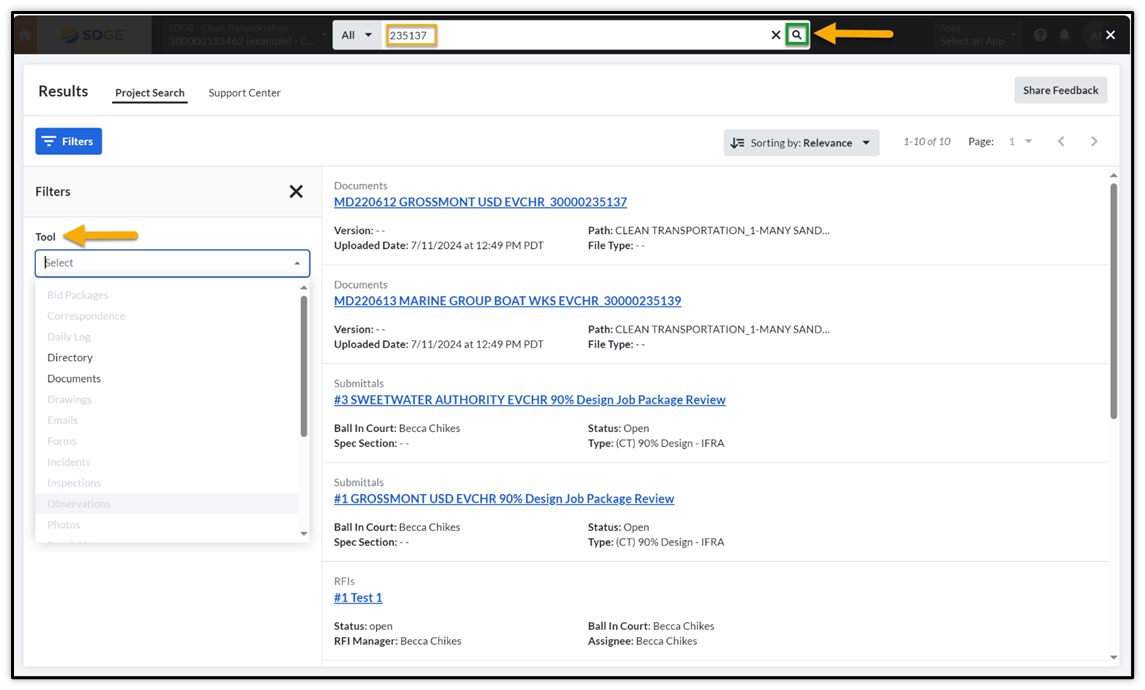
Task: Open MD220612 GROSSMONT USD EVCHR document link
Action: point(480,202)
